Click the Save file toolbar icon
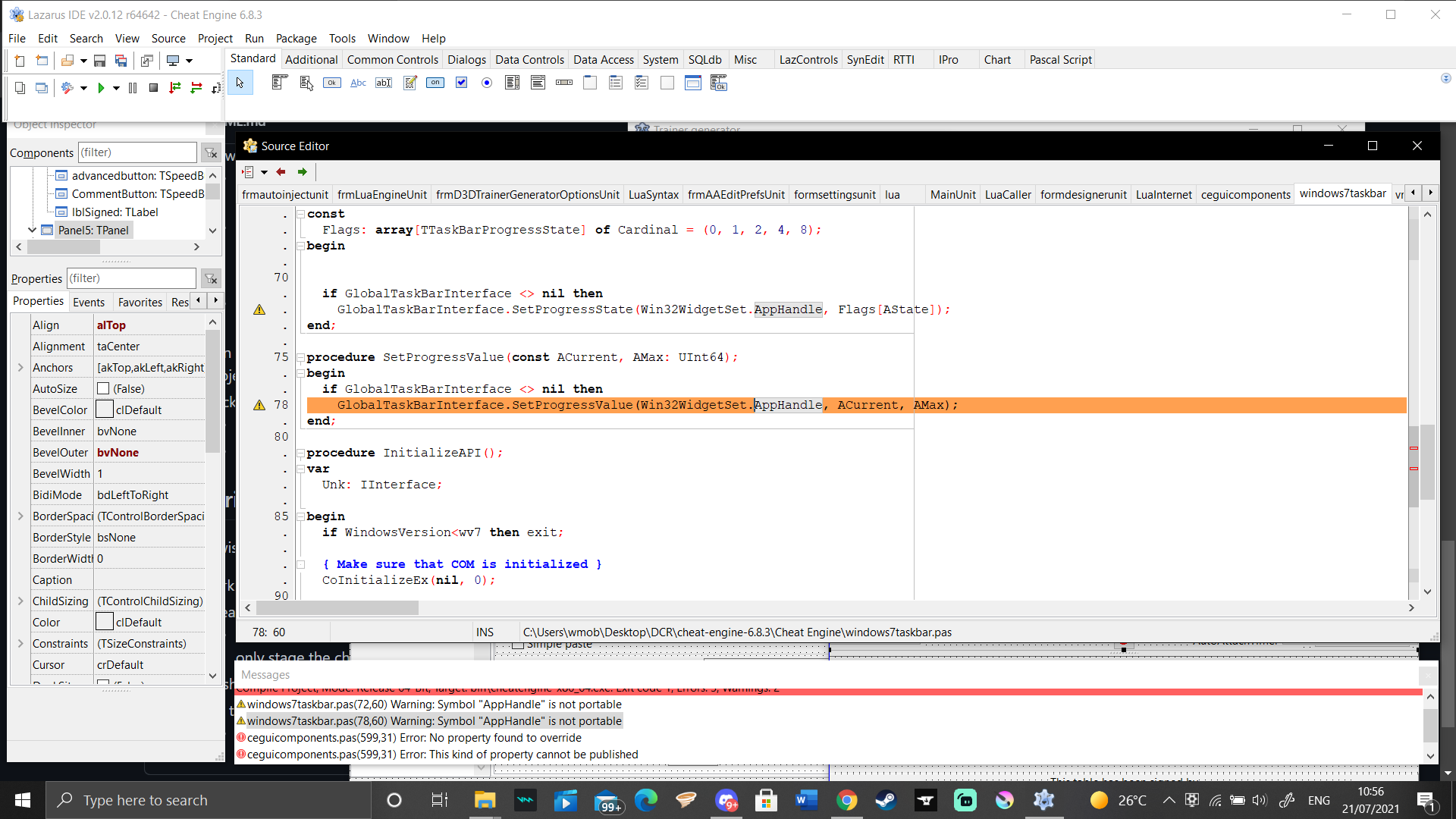 coord(99,61)
